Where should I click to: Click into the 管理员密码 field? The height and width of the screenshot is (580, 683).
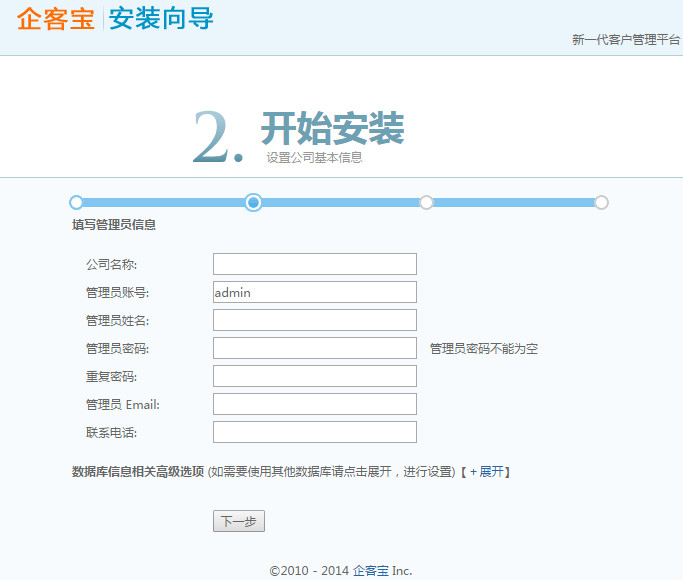click(x=315, y=348)
